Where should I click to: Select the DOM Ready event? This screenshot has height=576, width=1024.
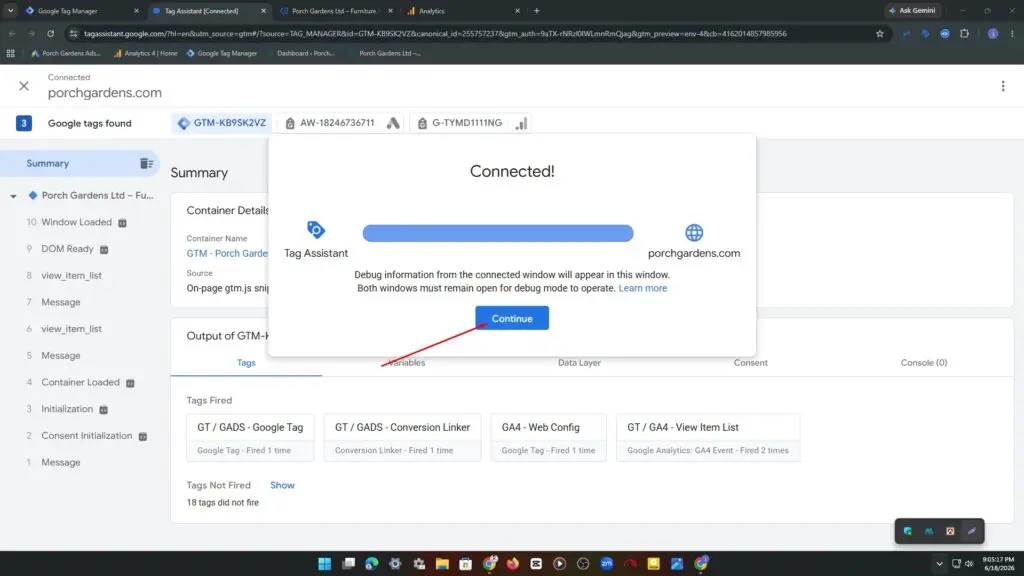(x=67, y=249)
